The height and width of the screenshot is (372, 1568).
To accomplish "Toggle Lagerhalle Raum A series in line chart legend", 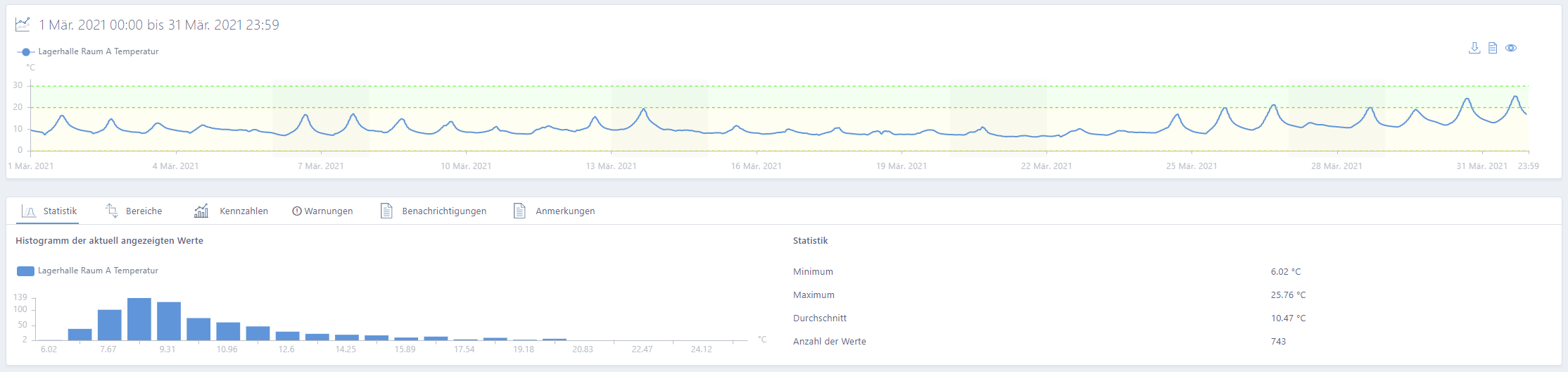I will (x=98, y=51).
